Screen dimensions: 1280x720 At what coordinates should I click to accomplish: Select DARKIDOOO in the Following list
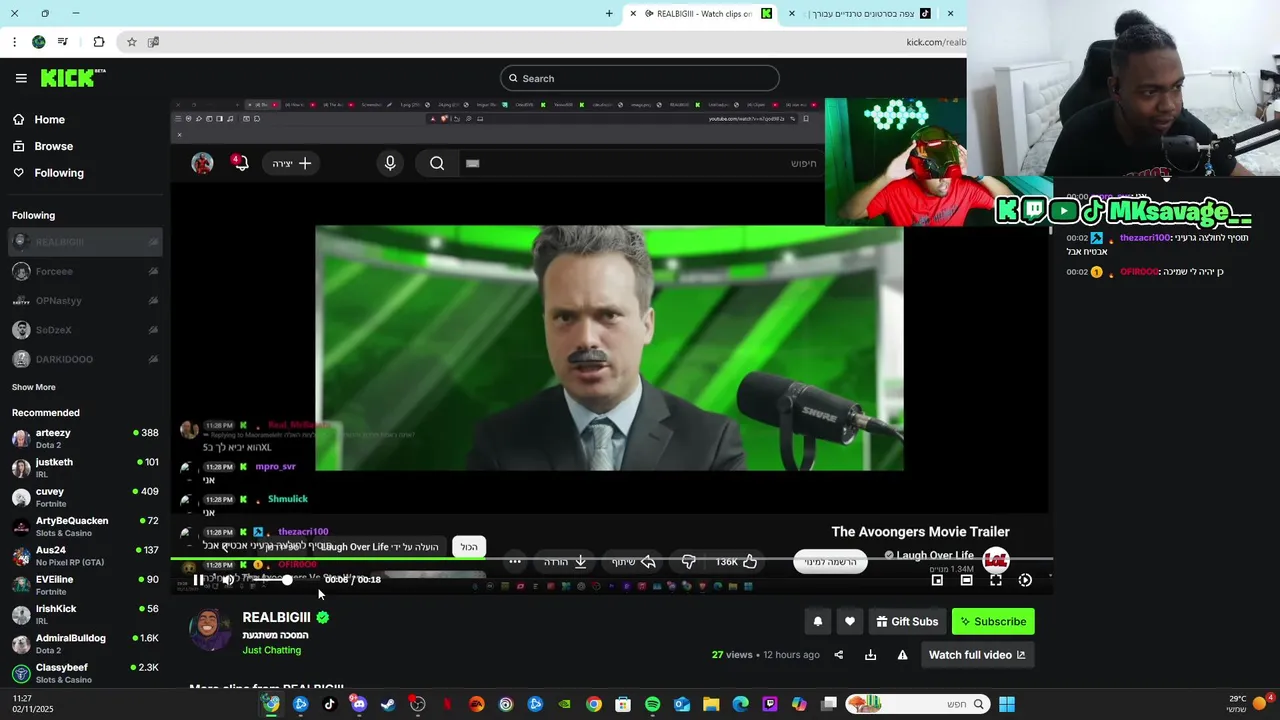tap(85, 359)
